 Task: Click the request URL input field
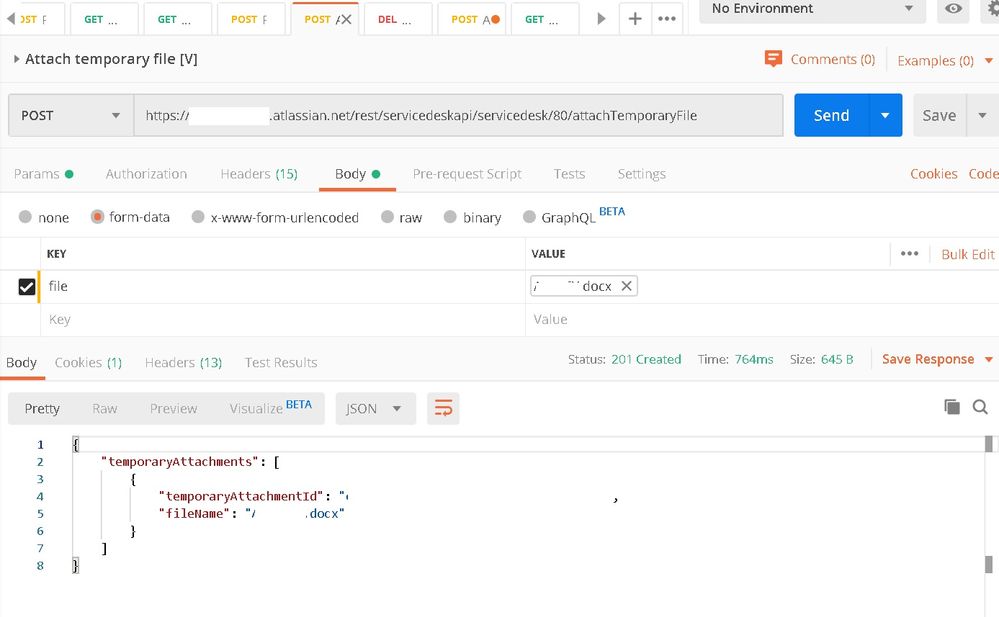coord(458,115)
